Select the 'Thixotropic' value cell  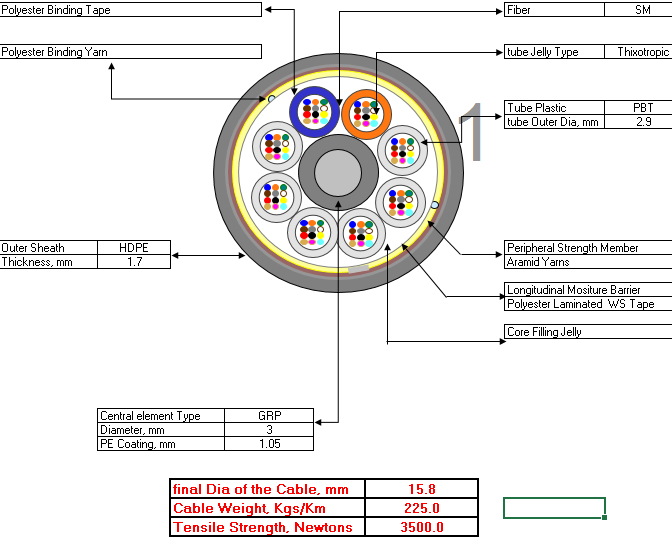point(639,51)
